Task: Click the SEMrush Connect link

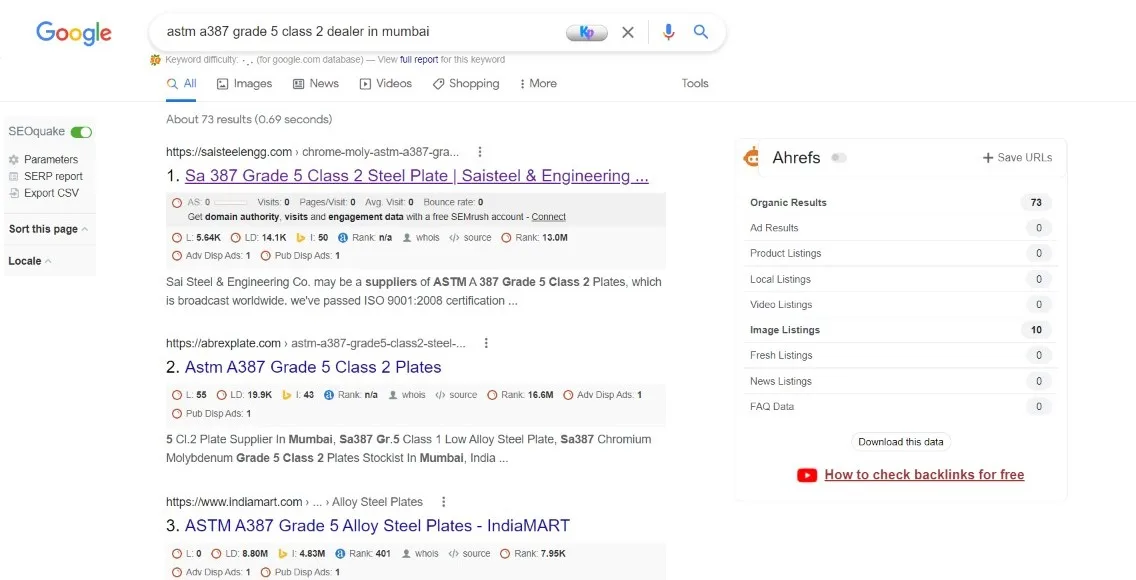Action: coord(548,217)
